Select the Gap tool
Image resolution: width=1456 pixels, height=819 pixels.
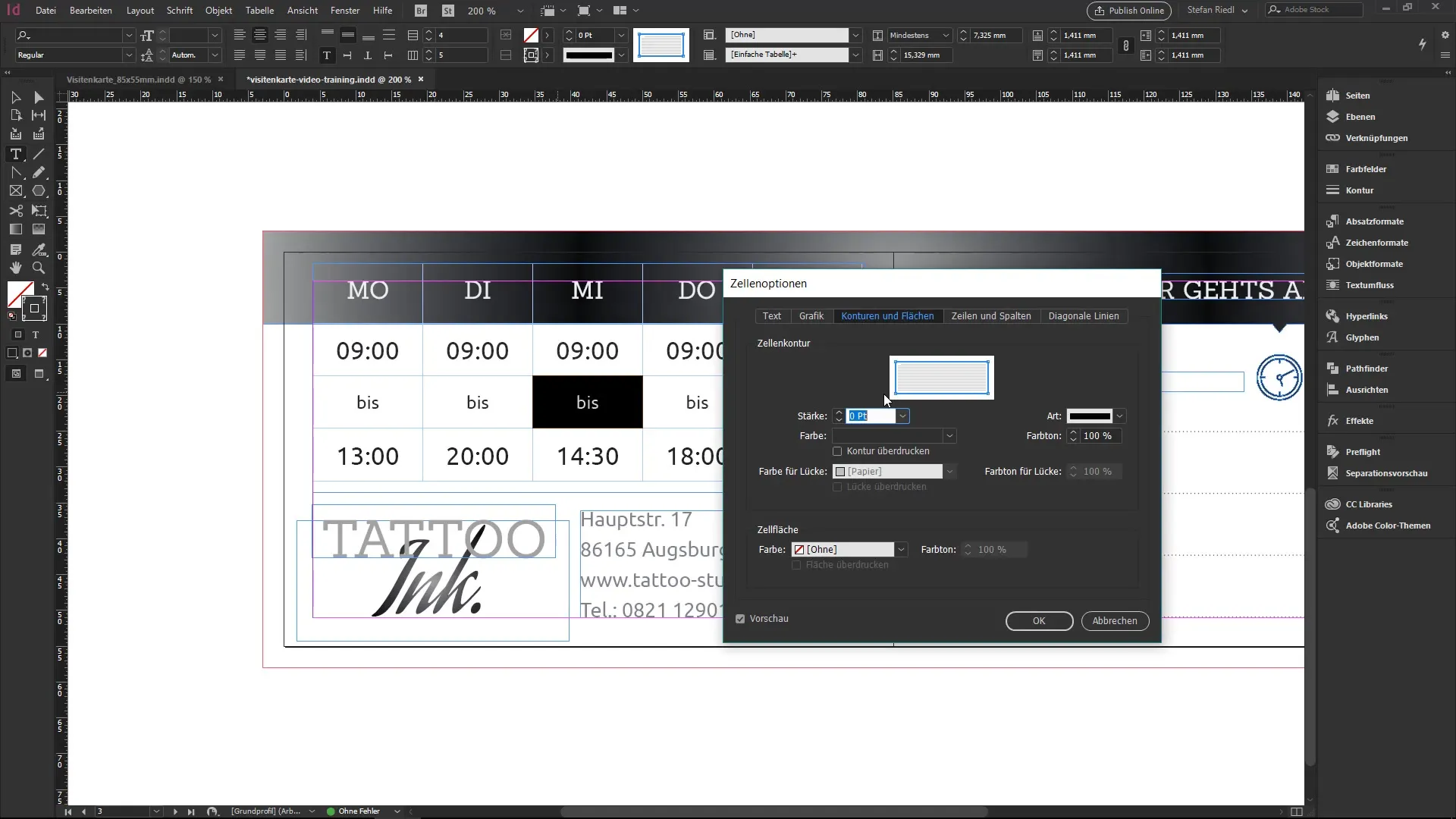point(39,115)
